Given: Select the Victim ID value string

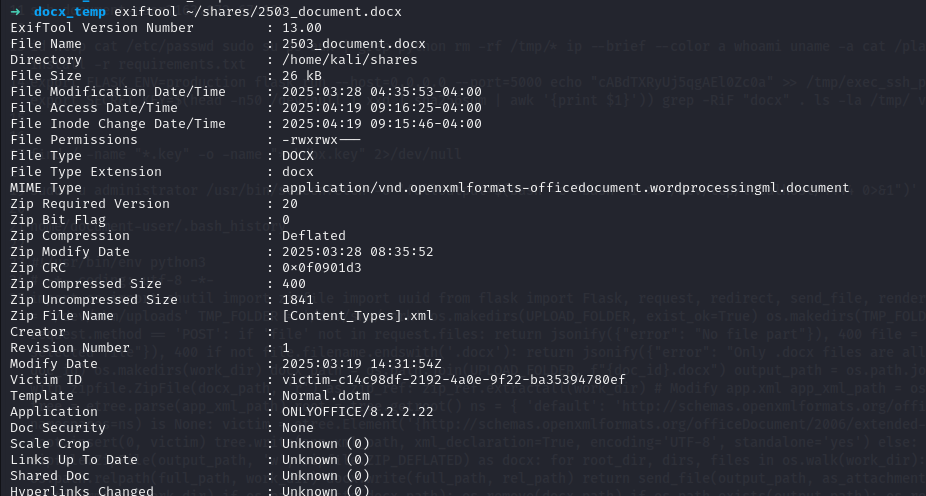Looking at the screenshot, I should point(454,379).
